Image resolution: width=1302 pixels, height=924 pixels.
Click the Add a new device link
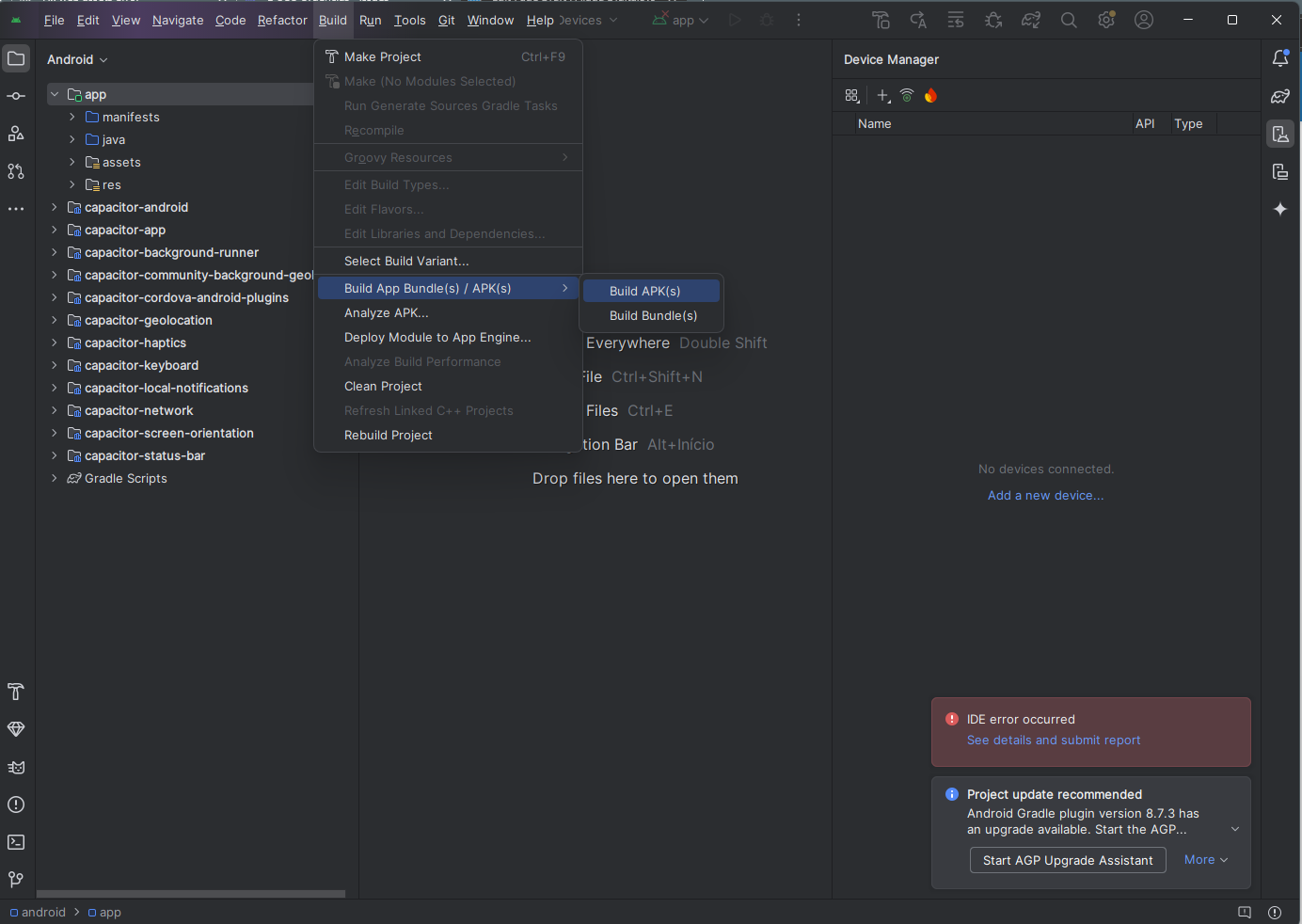click(x=1045, y=495)
